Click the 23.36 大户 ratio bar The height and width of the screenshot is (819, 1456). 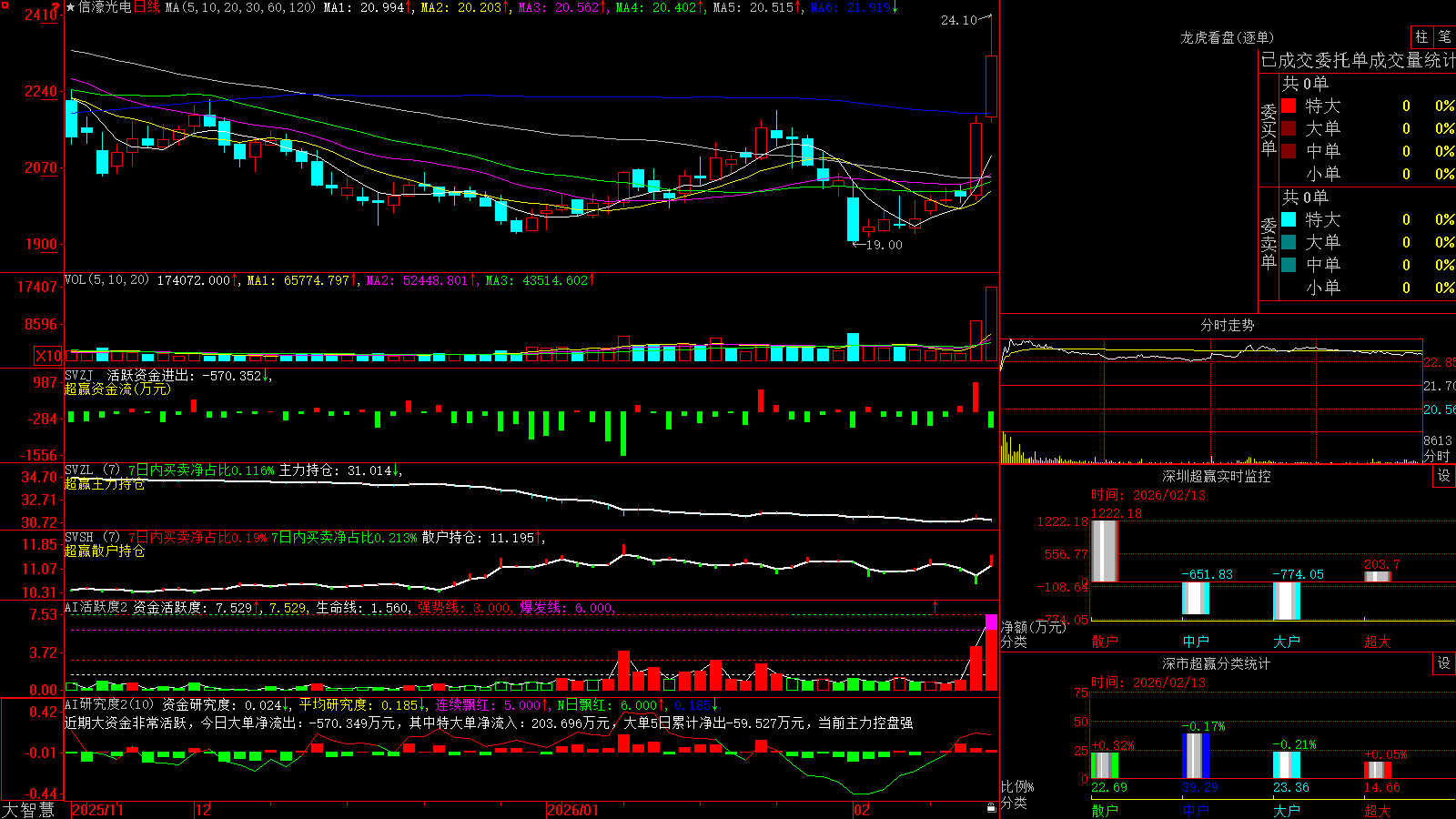click(x=1286, y=765)
